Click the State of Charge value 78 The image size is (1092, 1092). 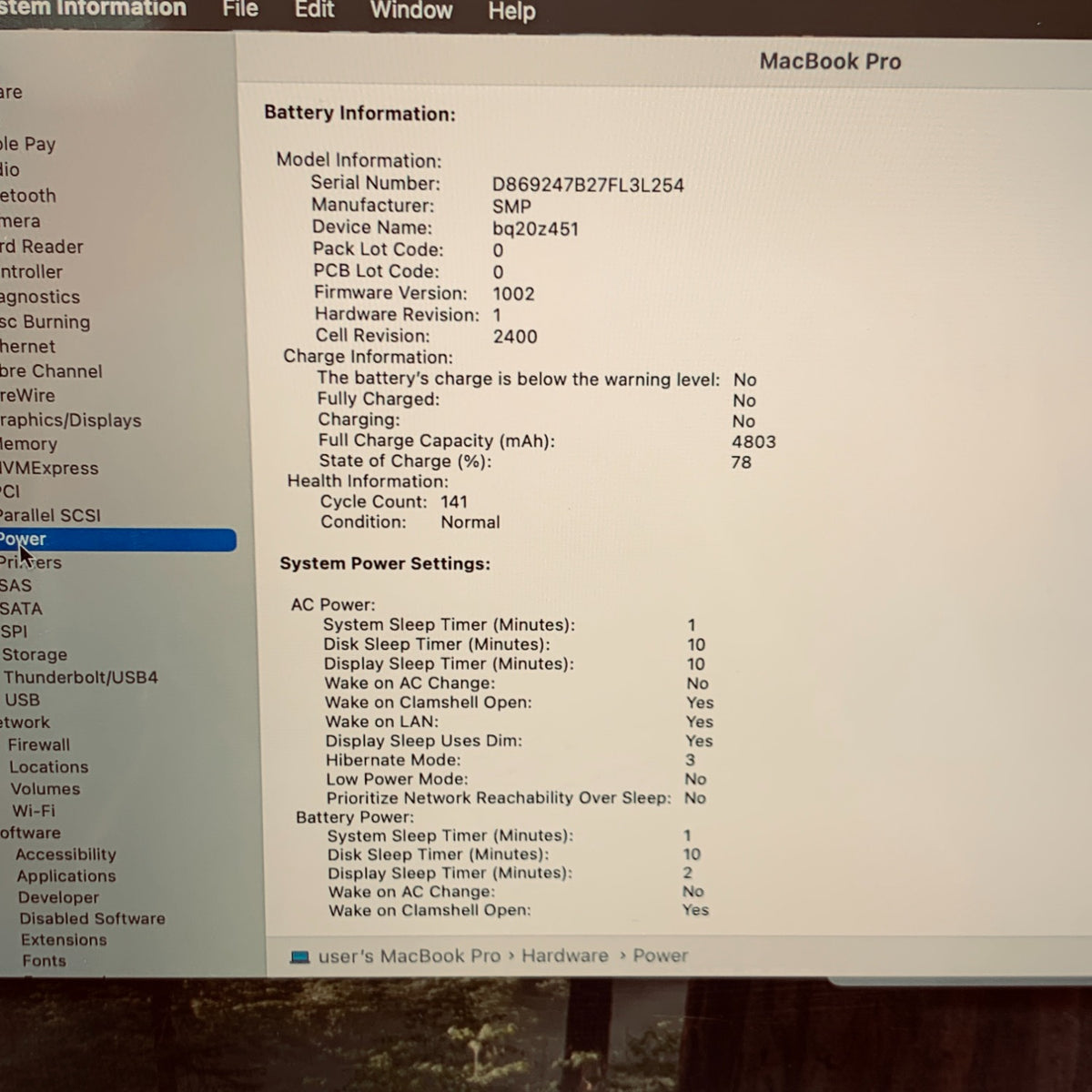(742, 462)
